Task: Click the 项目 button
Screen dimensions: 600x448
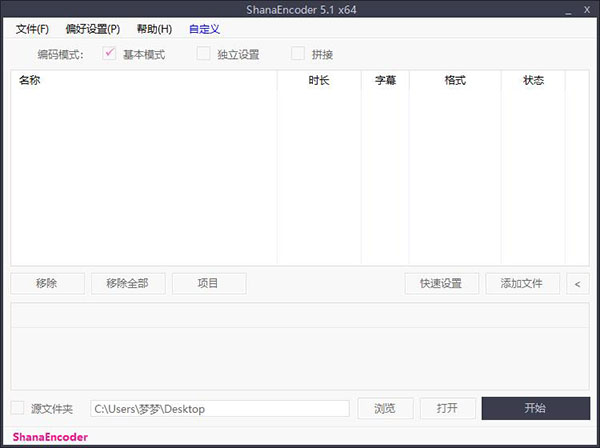Action: click(x=209, y=283)
